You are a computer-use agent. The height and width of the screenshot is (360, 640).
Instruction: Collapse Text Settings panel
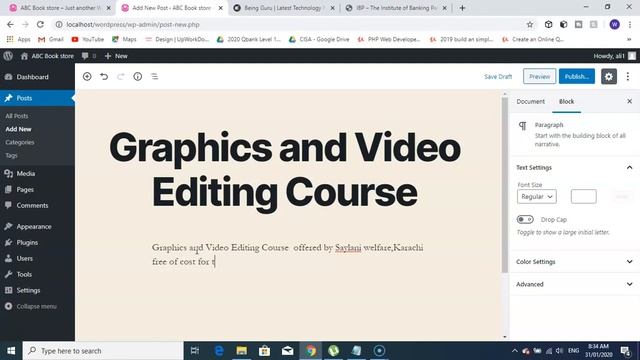[575, 167]
